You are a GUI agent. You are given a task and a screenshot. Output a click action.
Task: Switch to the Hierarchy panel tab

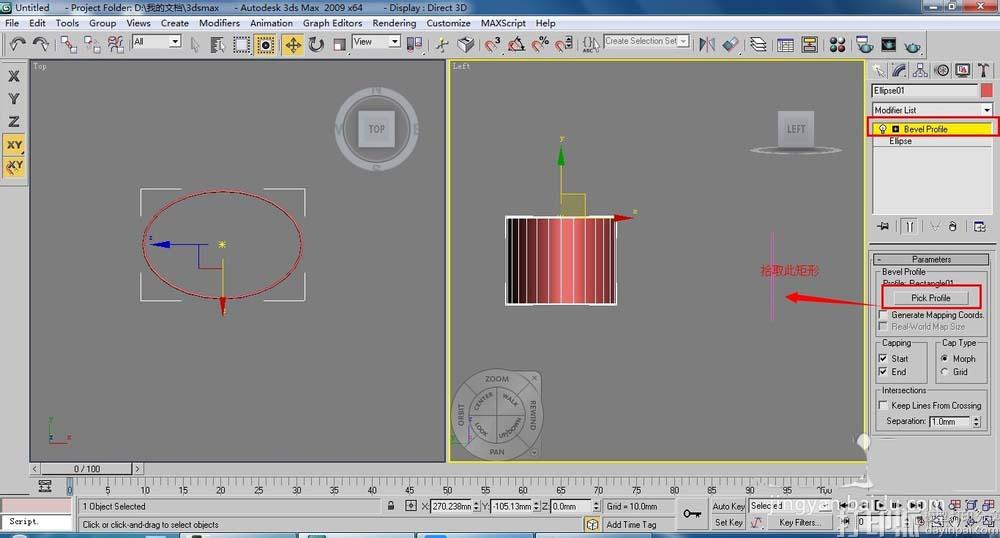click(x=920, y=70)
